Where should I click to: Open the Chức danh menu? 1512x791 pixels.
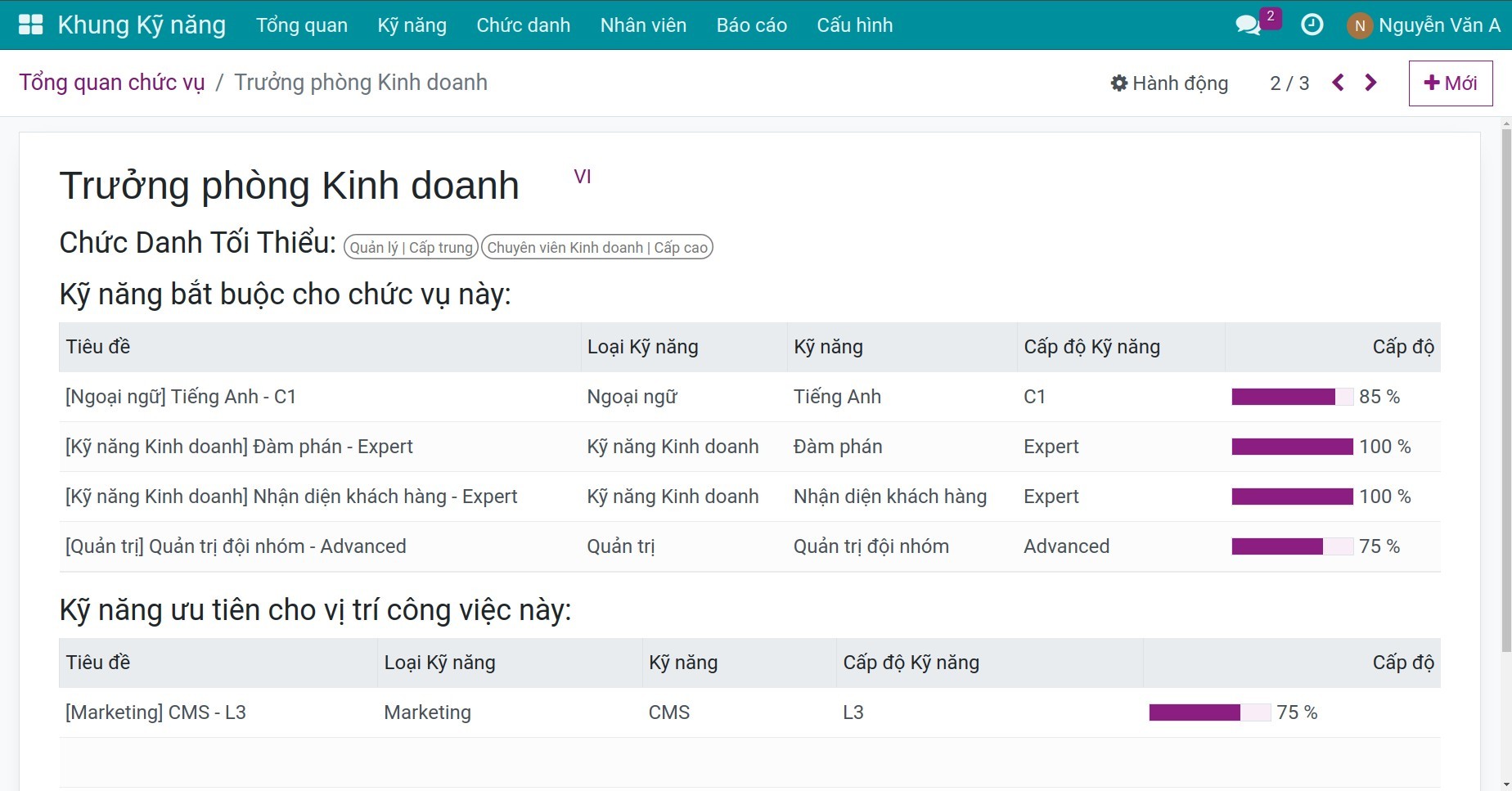(x=524, y=25)
